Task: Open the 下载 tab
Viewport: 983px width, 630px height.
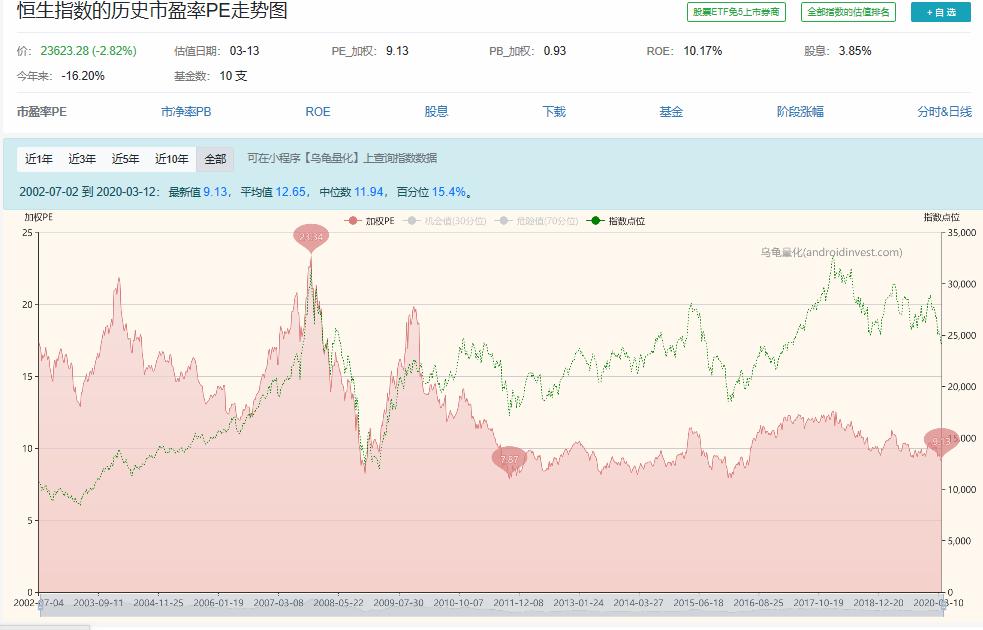Action: tap(554, 112)
